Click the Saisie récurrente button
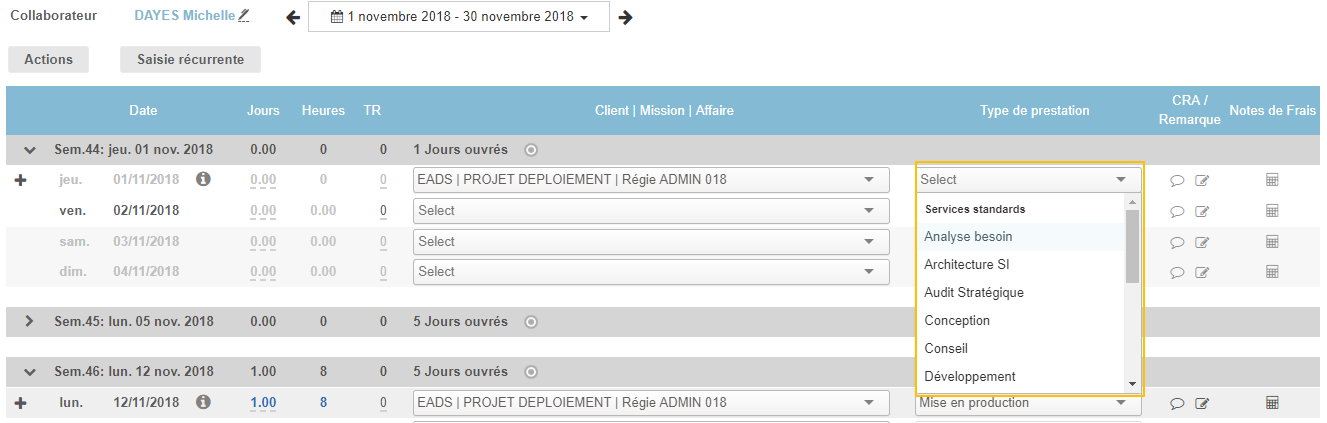The image size is (1327, 423). coord(190,59)
